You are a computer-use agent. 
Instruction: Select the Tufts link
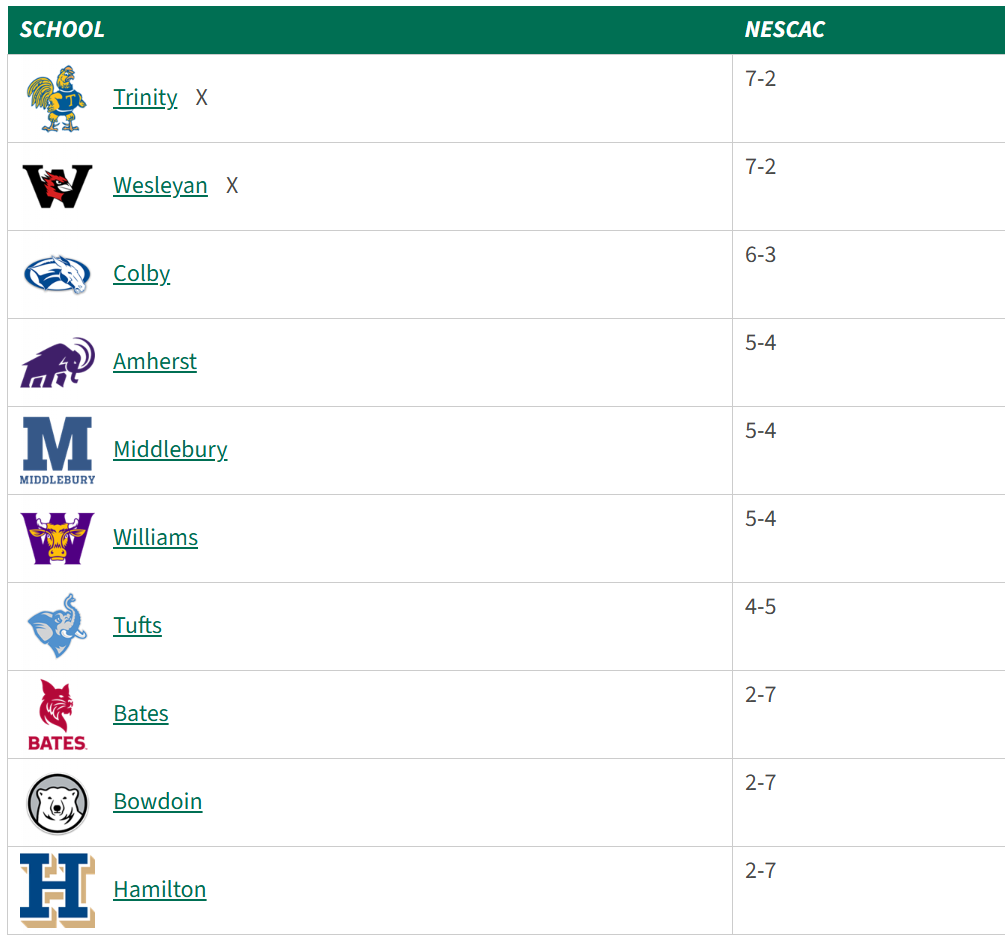coord(137,626)
